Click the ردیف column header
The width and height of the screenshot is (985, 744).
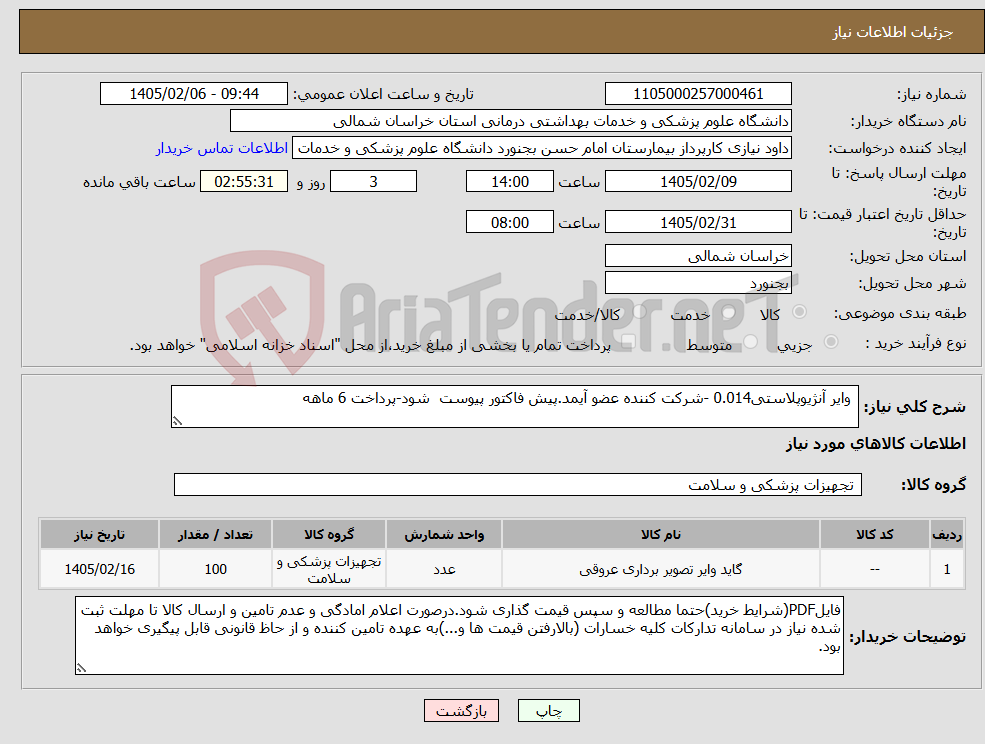pos(947,534)
